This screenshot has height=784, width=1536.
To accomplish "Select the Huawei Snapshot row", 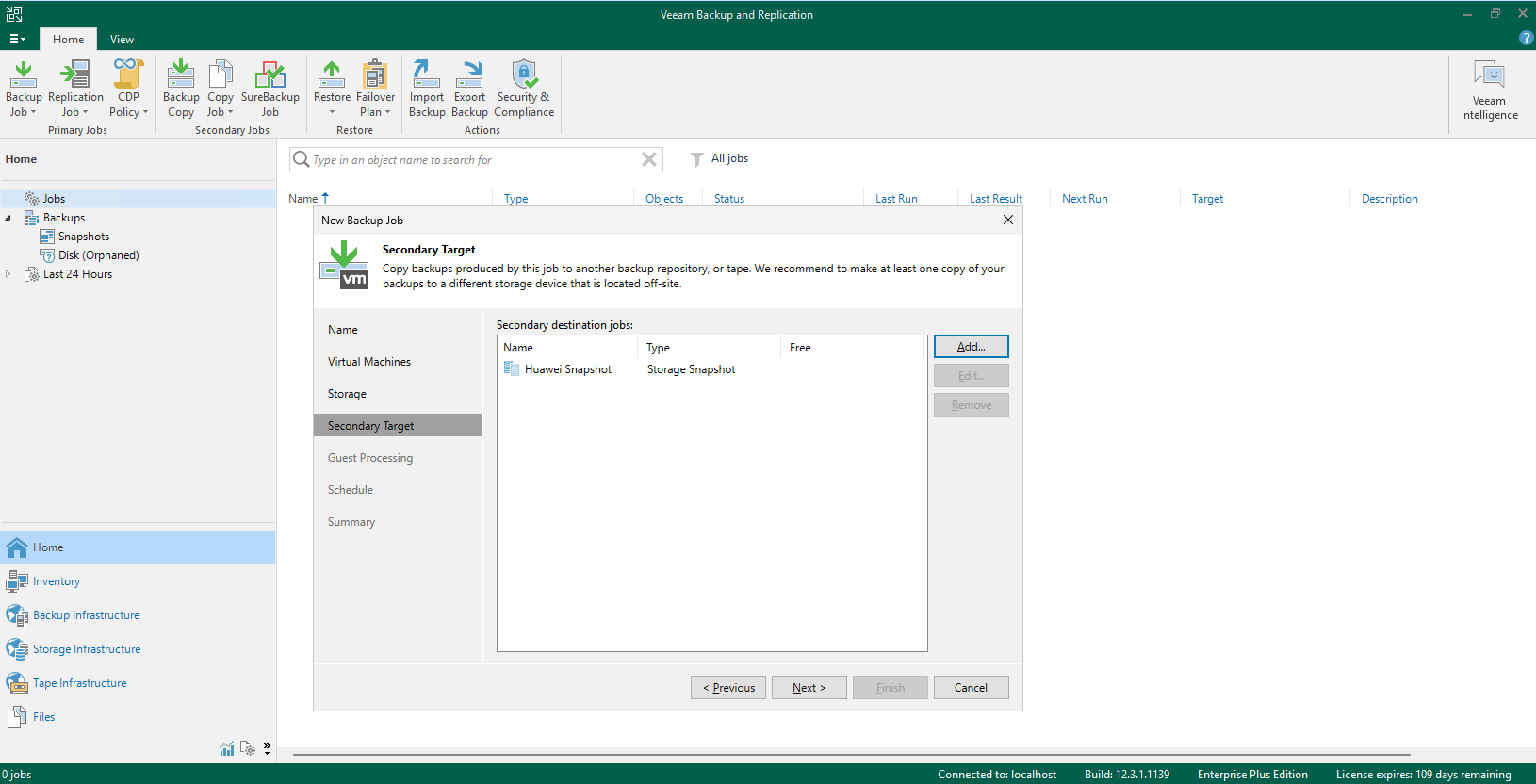I will (x=711, y=369).
